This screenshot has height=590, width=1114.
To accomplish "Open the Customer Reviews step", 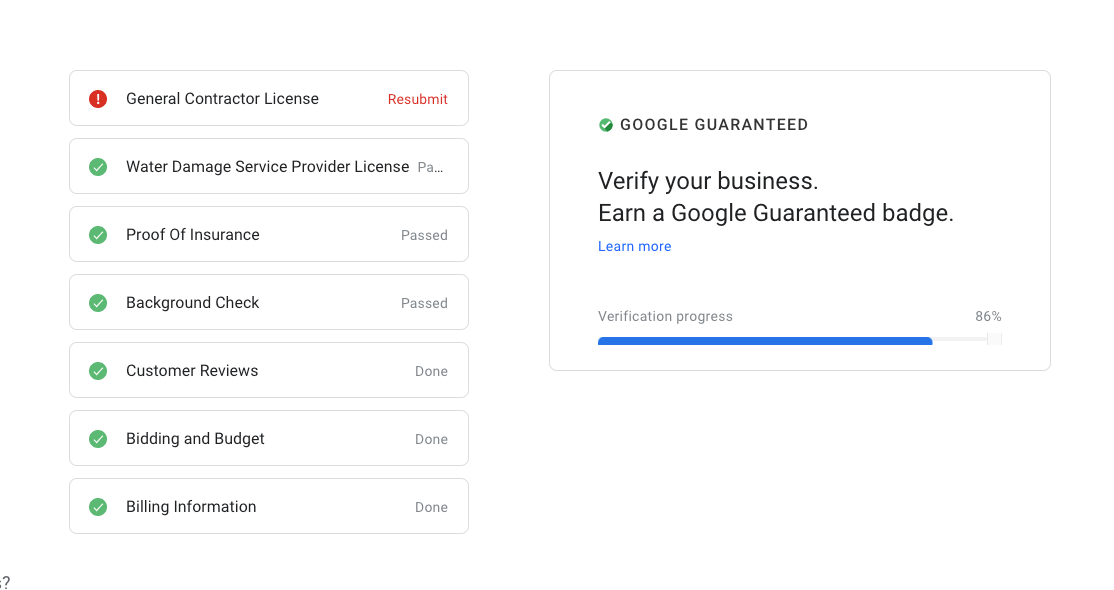I will click(x=269, y=370).
